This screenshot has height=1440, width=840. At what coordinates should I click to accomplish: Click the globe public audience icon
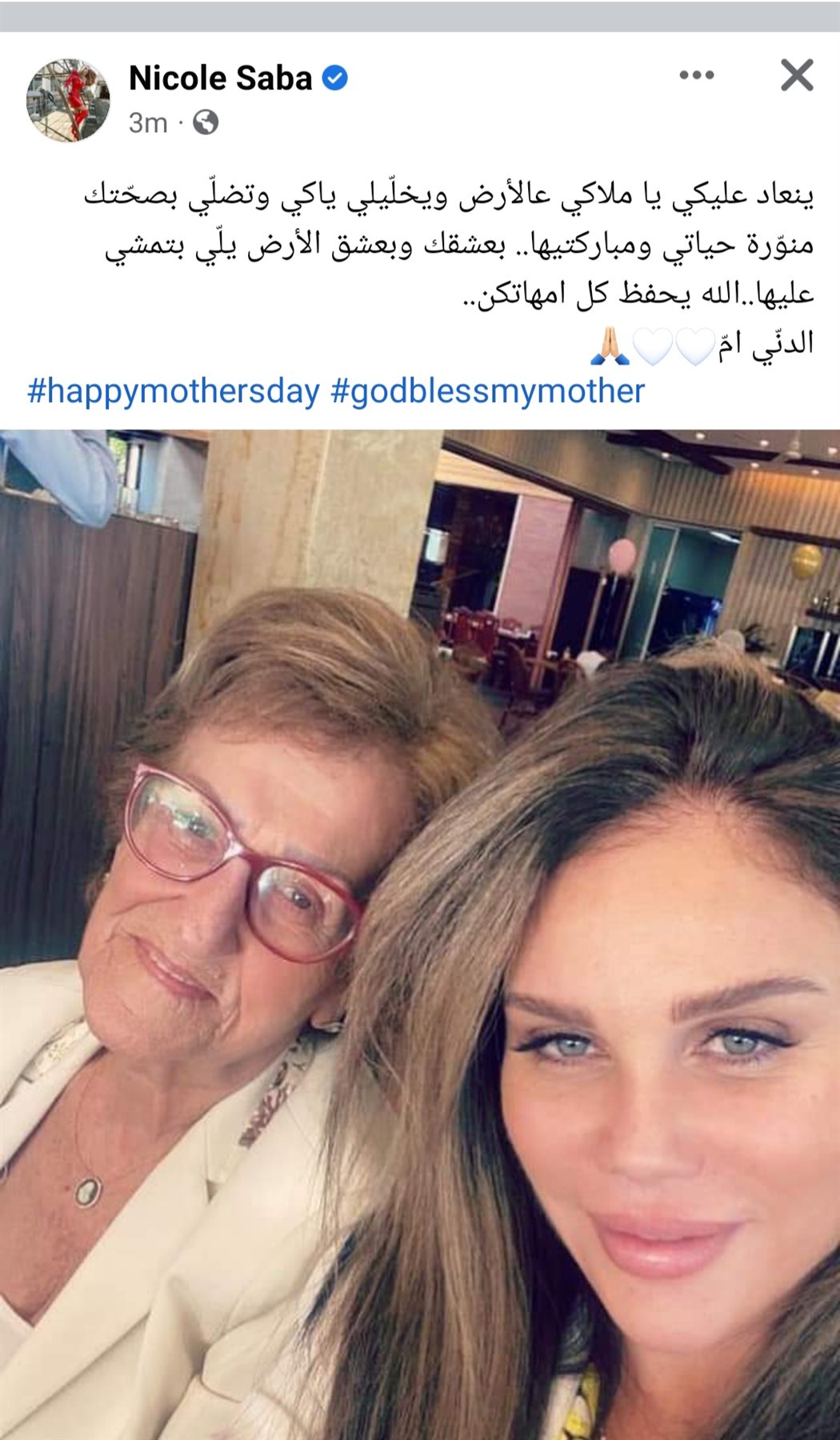tap(206, 122)
